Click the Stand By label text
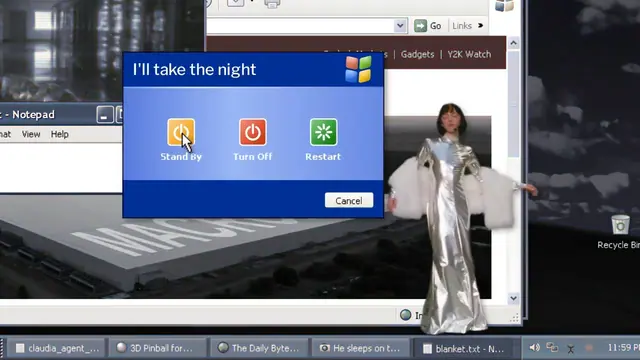640x360 pixels. coord(181,157)
